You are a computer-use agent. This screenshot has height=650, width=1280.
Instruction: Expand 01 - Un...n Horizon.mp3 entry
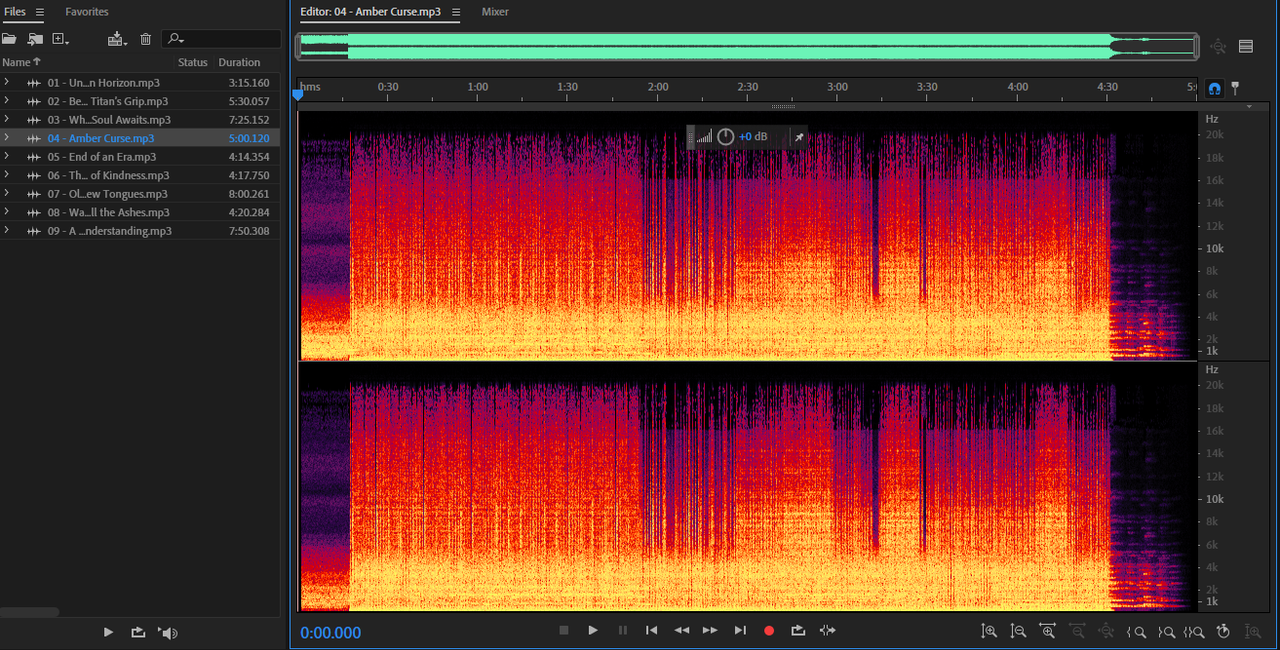coord(7,83)
